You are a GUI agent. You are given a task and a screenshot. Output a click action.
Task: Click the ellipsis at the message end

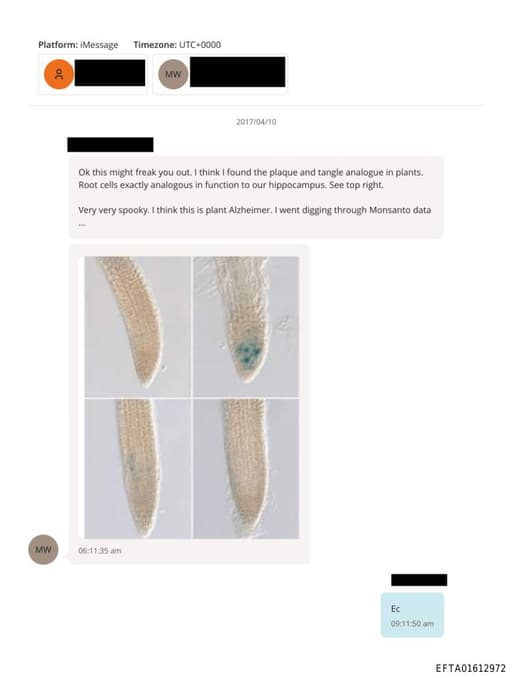click(82, 224)
